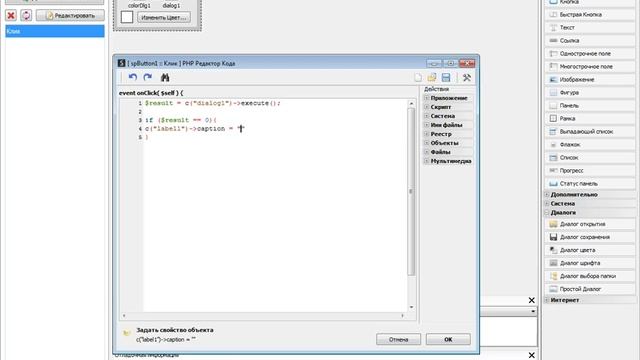This screenshot has height=360, width=640.
Task: Select the Клик event in list
Action: pyautogui.click(x=55, y=31)
